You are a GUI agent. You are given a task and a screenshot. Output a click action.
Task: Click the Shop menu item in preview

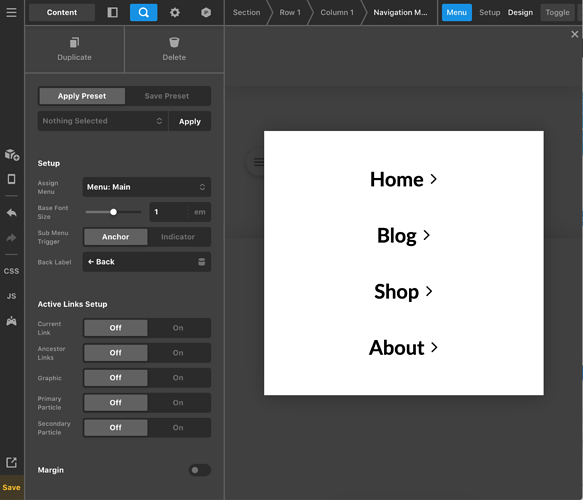[x=397, y=292]
